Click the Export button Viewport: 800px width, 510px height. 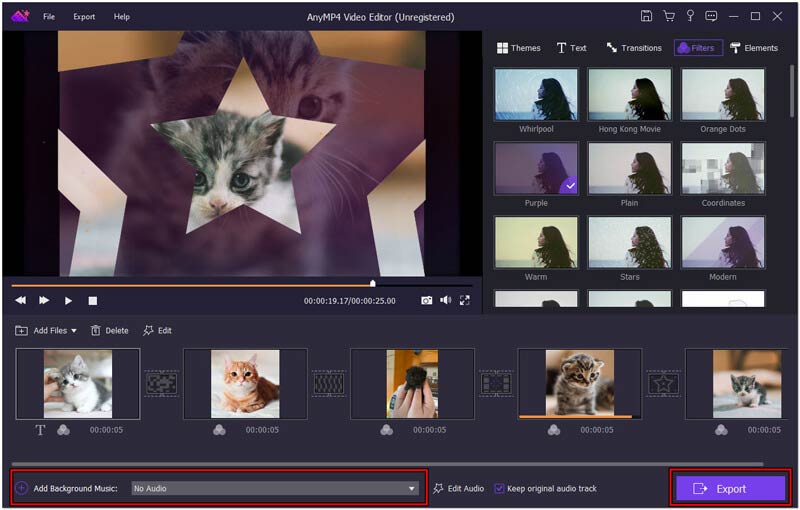click(x=730, y=488)
